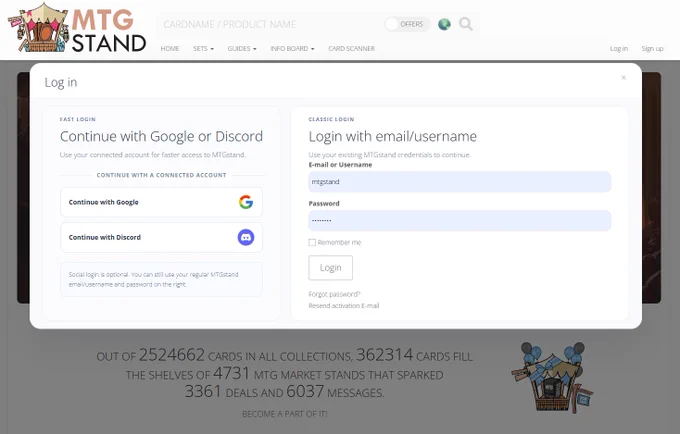Go to the HOME menu item
This screenshot has width=680, height=434.
[x=170, y=49]
